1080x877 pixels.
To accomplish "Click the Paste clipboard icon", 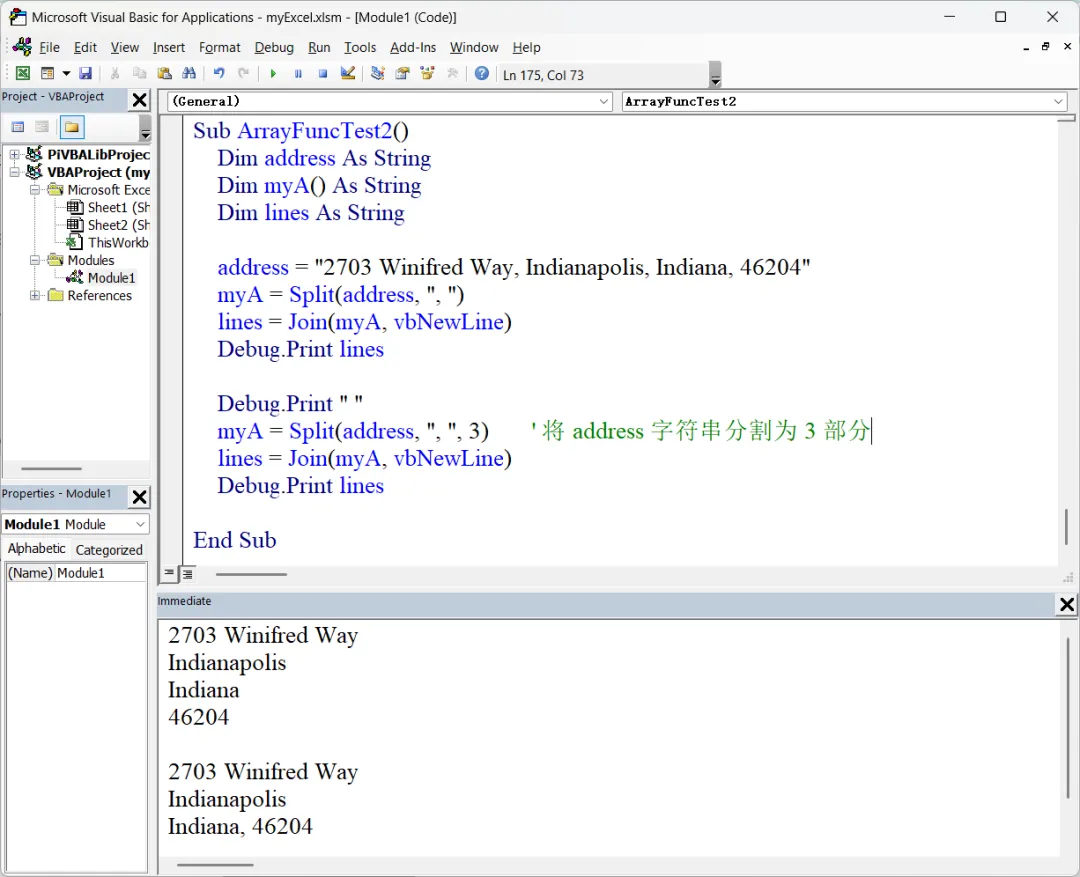I will [165, 73].
